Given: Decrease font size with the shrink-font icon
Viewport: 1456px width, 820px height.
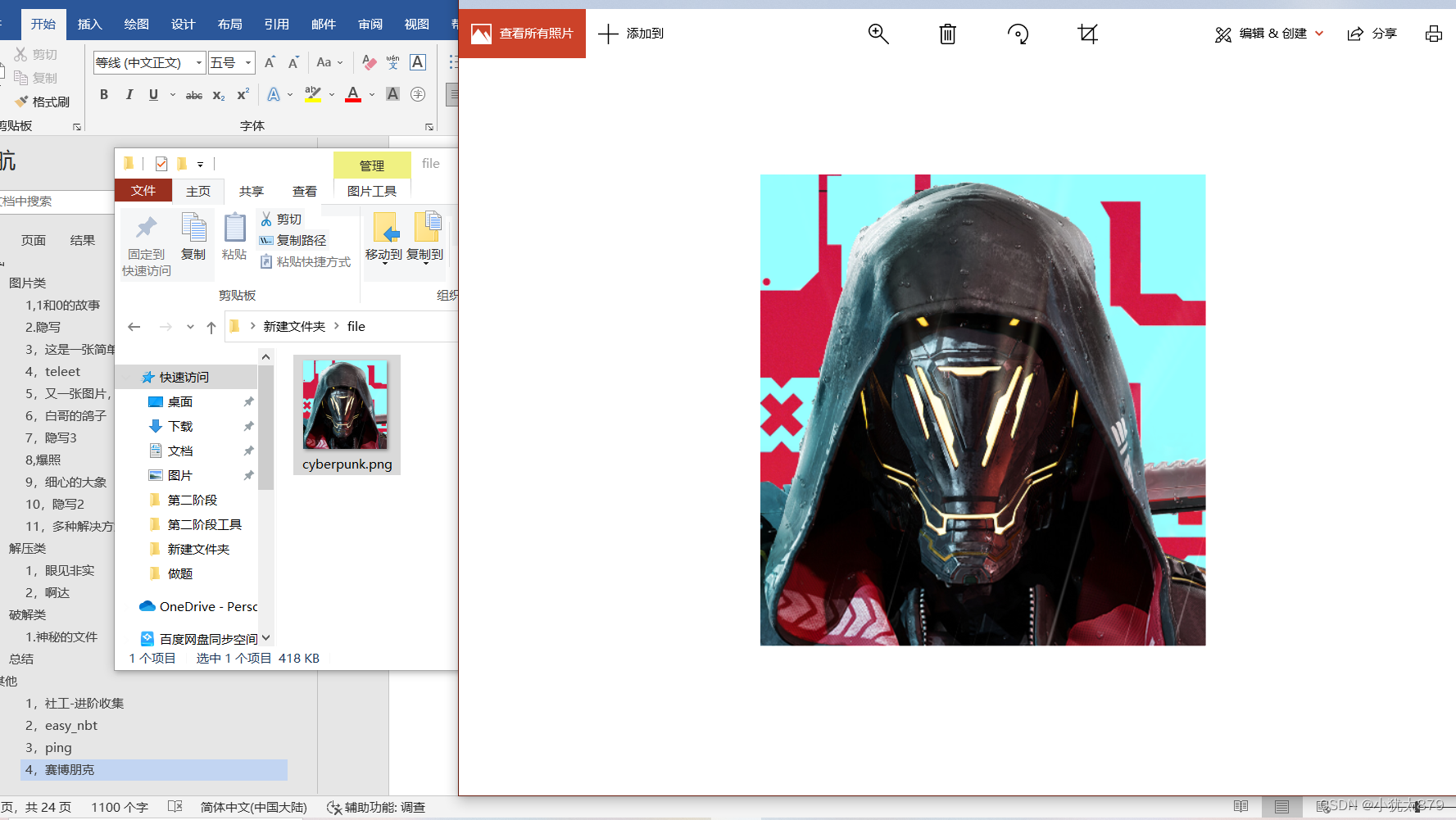Looking at the screenshot, I should tap(293, 62).
